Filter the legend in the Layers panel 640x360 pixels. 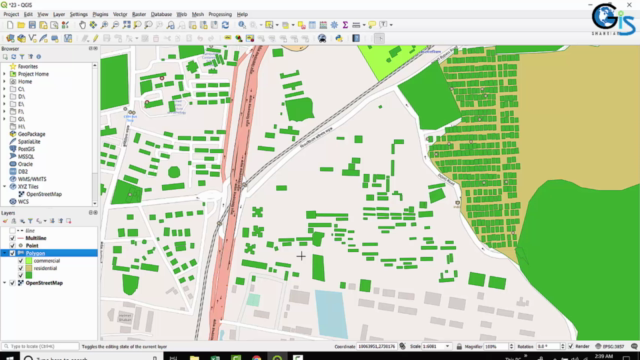tap(30, 221)
